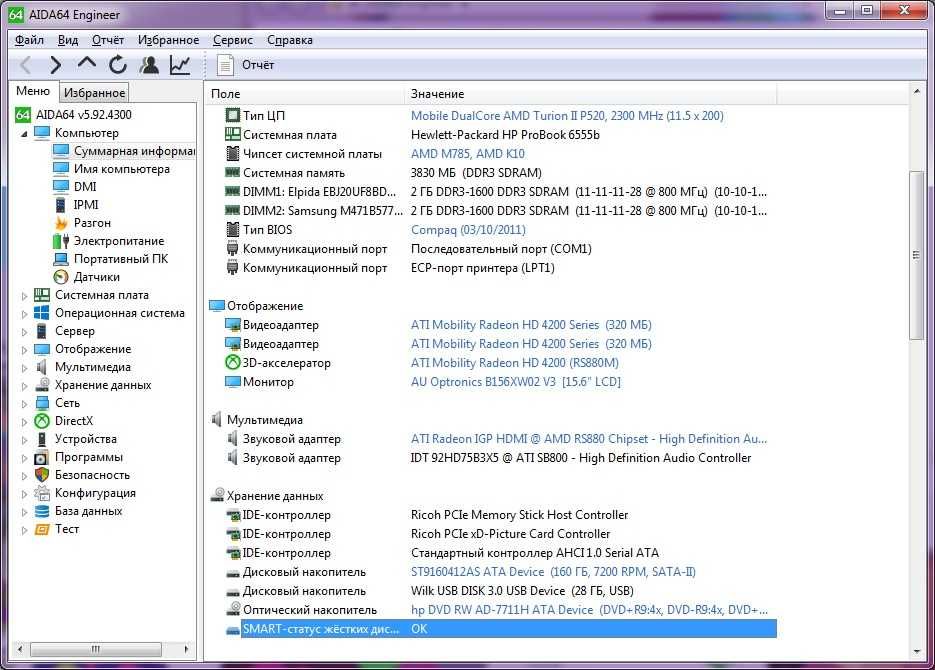
Task: Click the Оптический накопитель disc icon
Action: click(x=233, y=609)
